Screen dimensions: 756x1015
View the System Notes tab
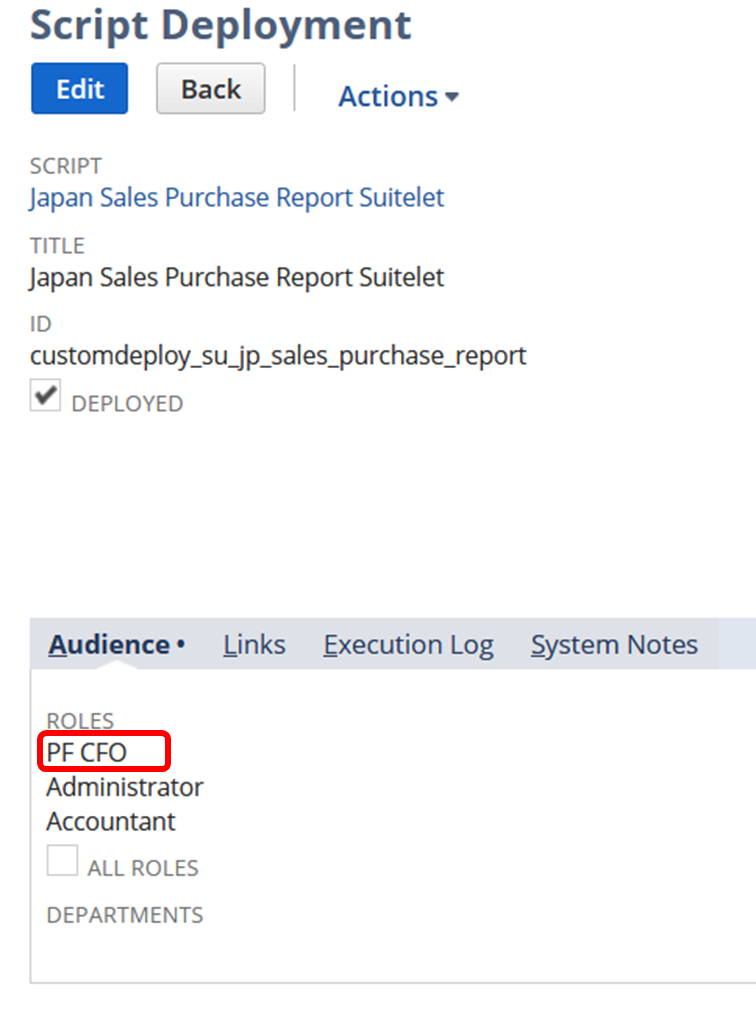(614, 645)
